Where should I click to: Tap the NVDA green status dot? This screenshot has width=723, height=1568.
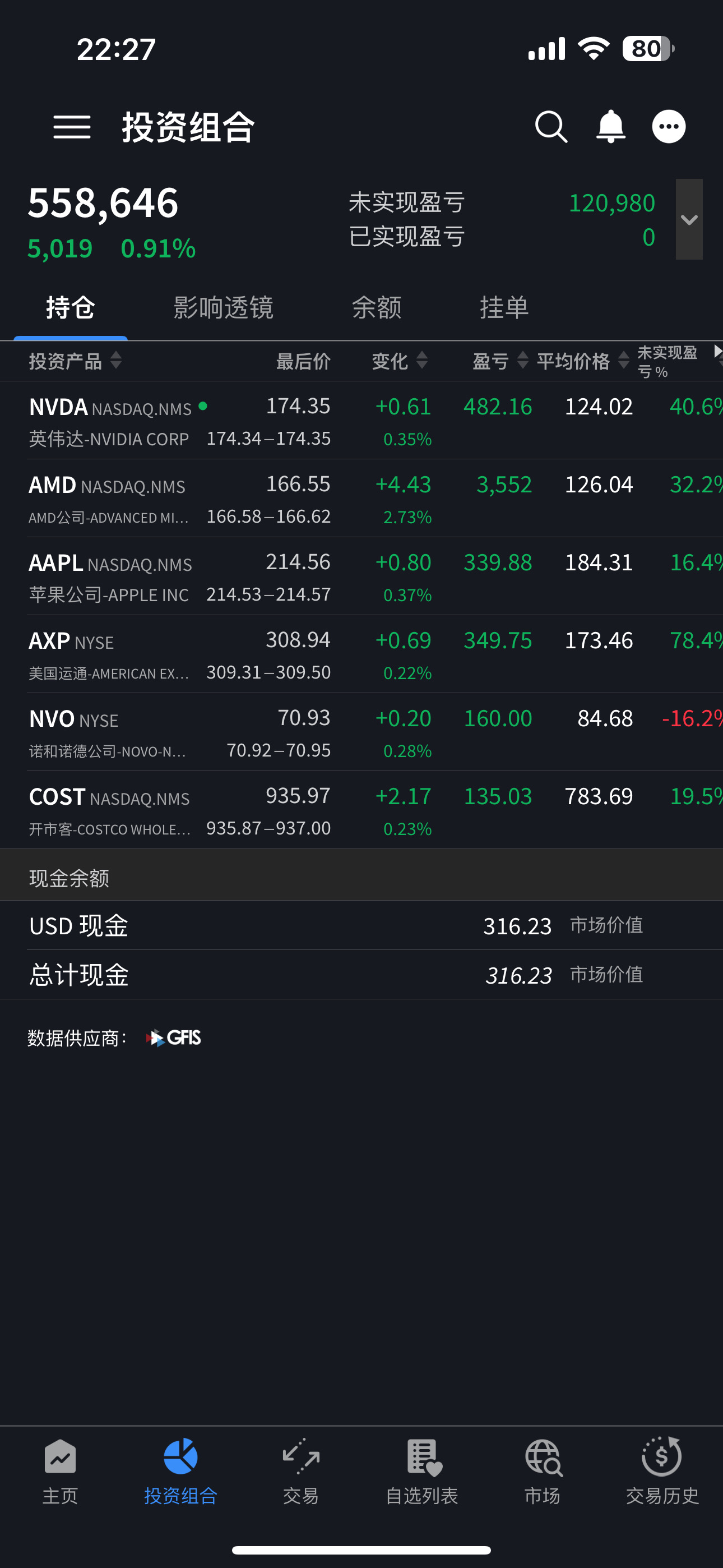coord(203,406)
